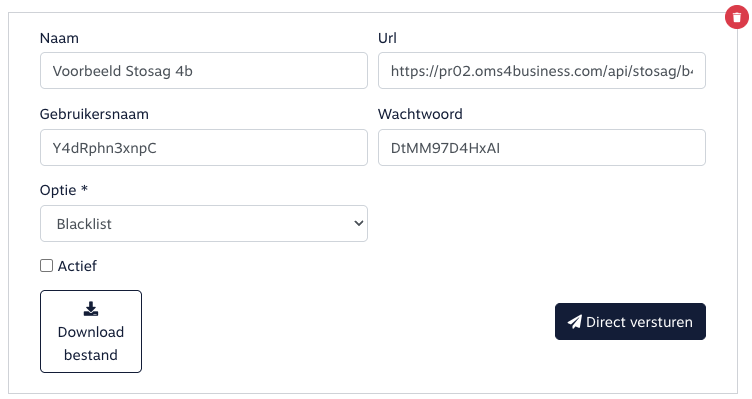The width and height of the screenshot is (752, 399).
Task: Click the Download bestand button
Action: point(91,331)
